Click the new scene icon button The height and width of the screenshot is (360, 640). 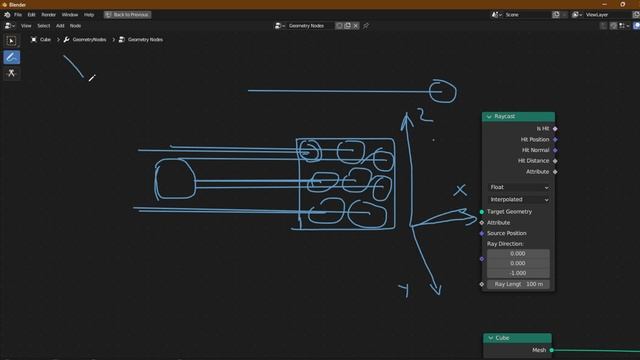[x=556, y=15]
